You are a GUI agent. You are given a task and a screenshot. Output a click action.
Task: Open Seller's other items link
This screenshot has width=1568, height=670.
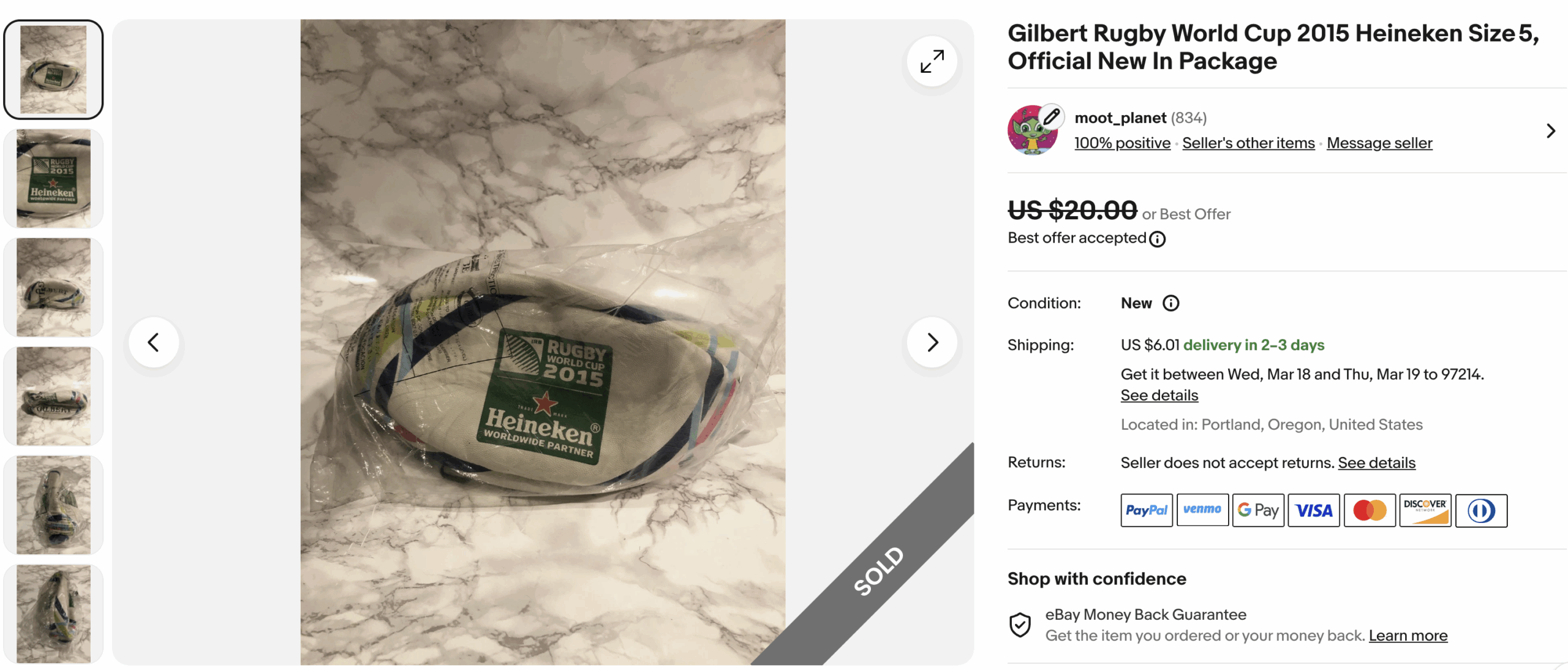tap(1248, 143)
